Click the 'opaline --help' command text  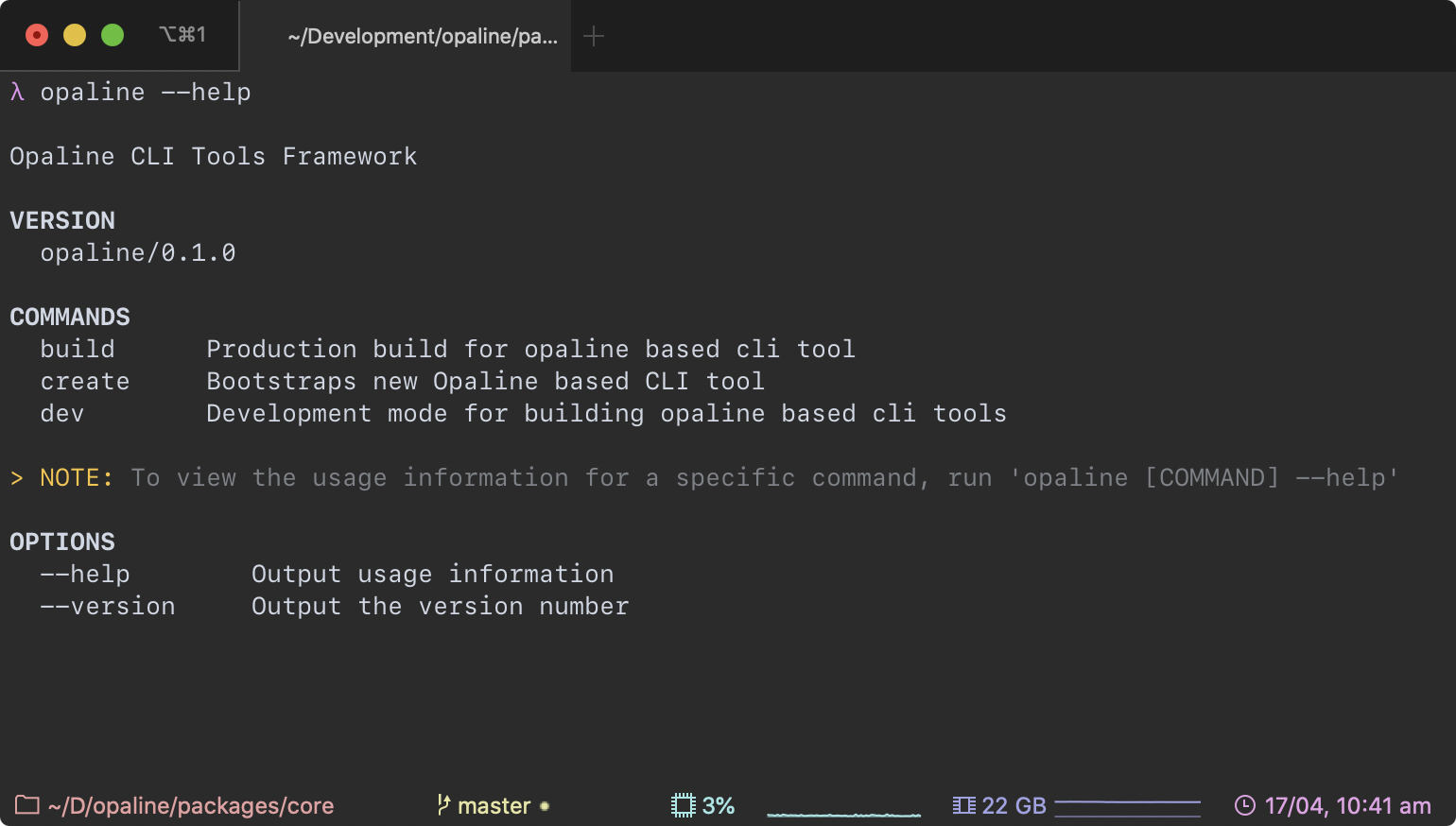click(146, 93)
